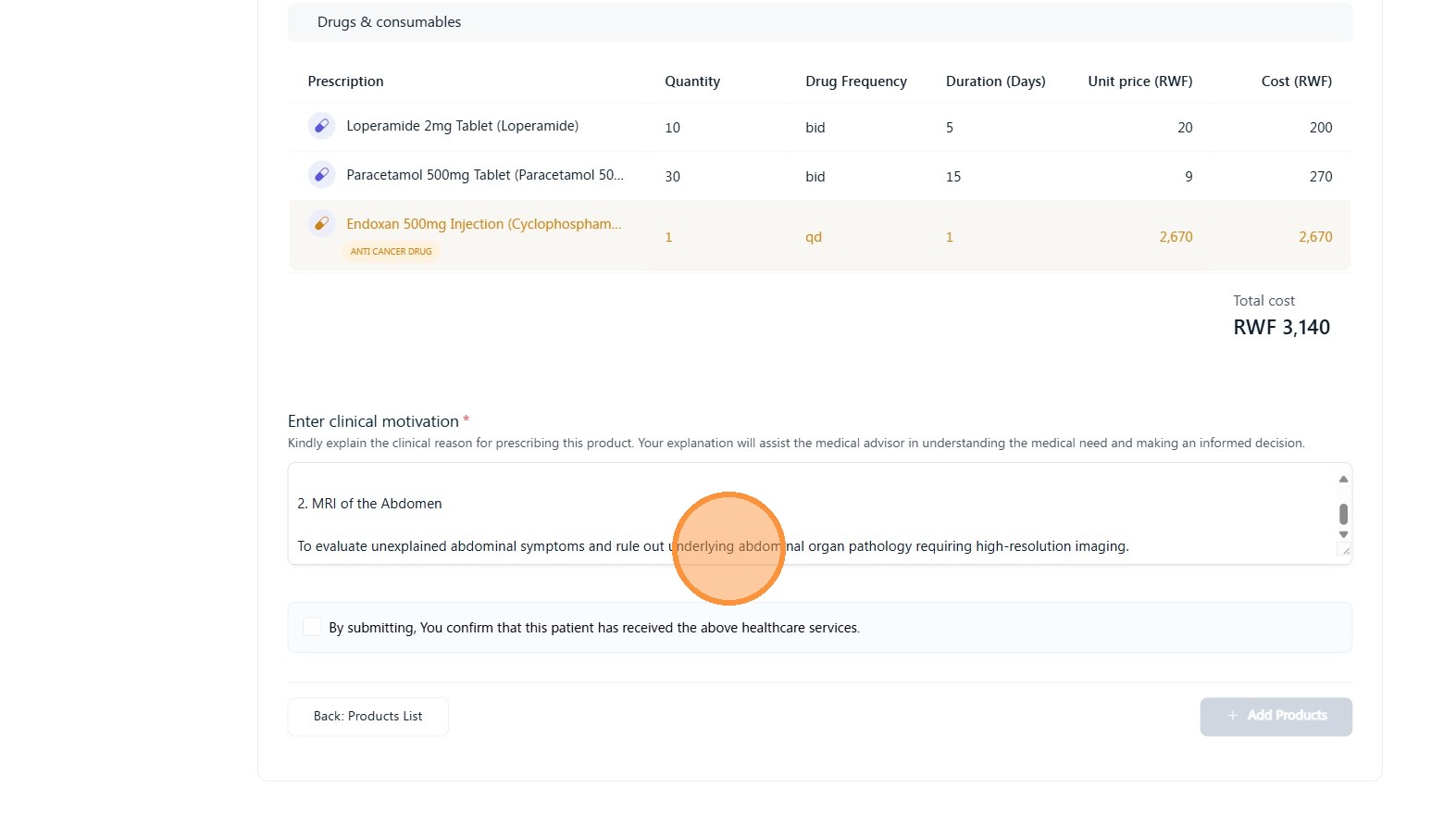Click the total RWF 3,140 amount

(x=1281, y=328)
